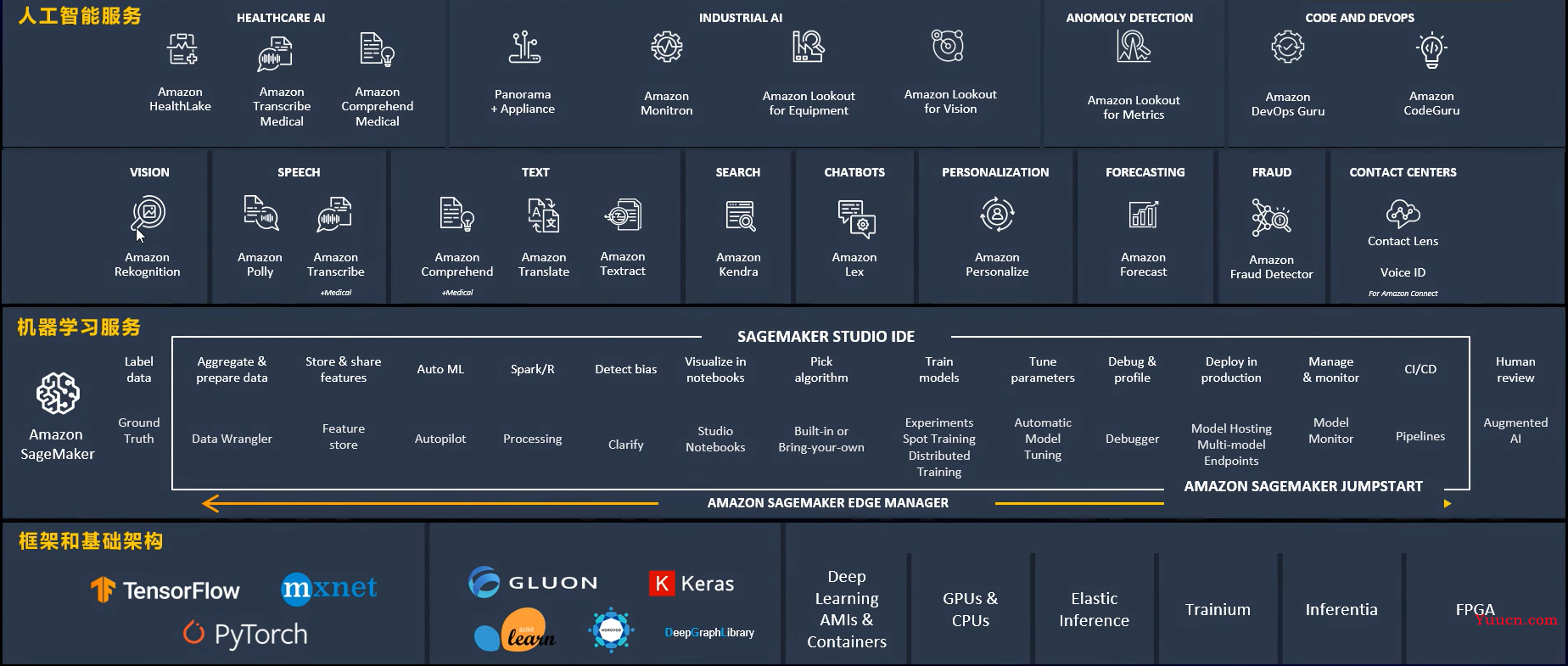Click the Horovod circular logo
Image resolution: width=1568 pixels, height=666 pixels.
click(x=611, y=630)
